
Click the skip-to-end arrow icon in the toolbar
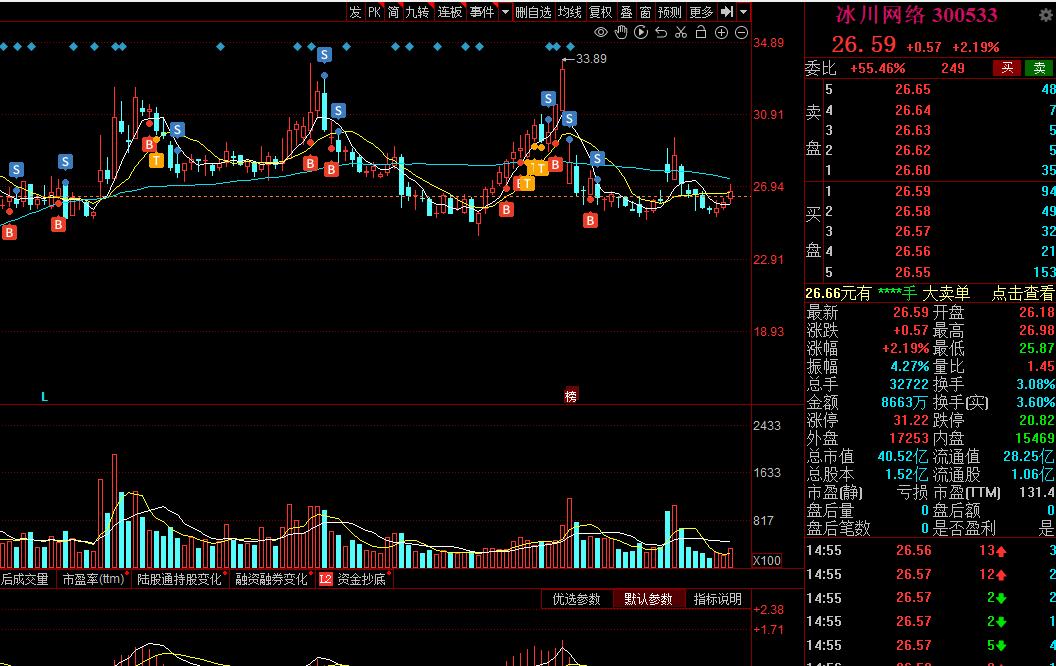tap(727, 12)
